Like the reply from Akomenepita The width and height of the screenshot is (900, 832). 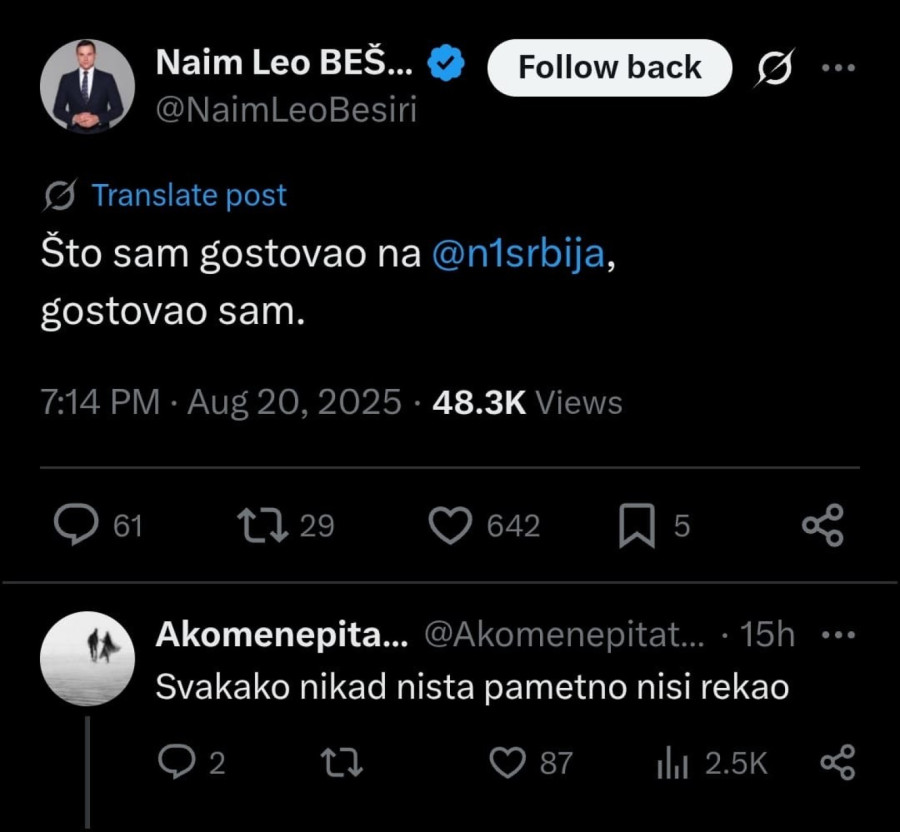tap(506, 762)
